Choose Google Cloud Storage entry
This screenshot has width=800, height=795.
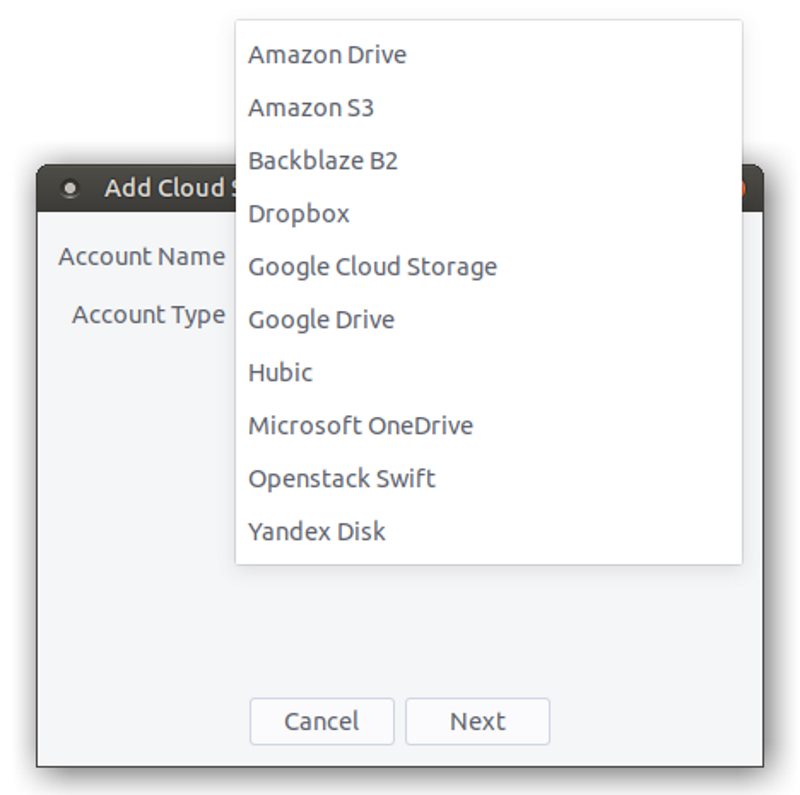coord(372,266)
